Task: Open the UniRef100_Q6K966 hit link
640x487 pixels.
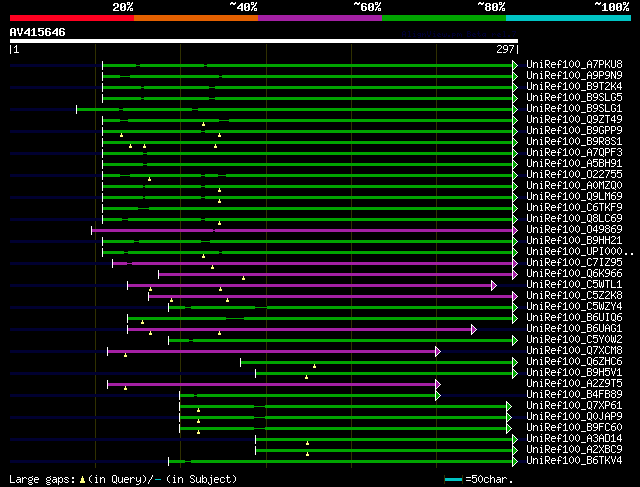Action: pyautogui.click(x=574, y=274)
